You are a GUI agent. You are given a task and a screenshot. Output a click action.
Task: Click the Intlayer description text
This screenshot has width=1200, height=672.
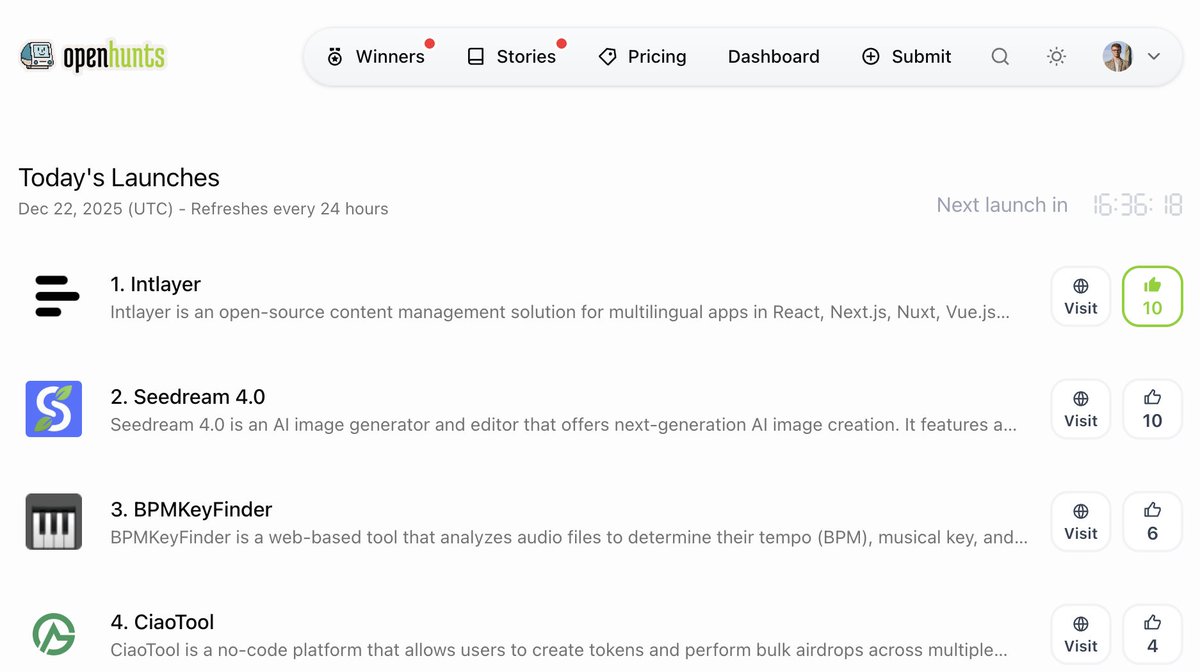tap(560, 312)
